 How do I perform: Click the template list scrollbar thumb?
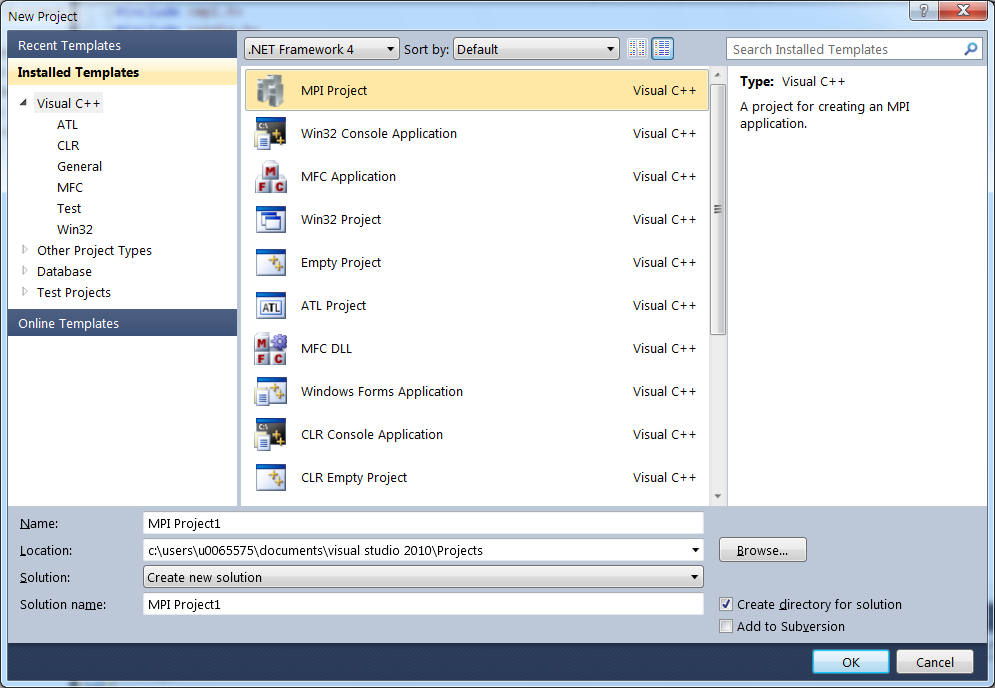click(718, 209)
